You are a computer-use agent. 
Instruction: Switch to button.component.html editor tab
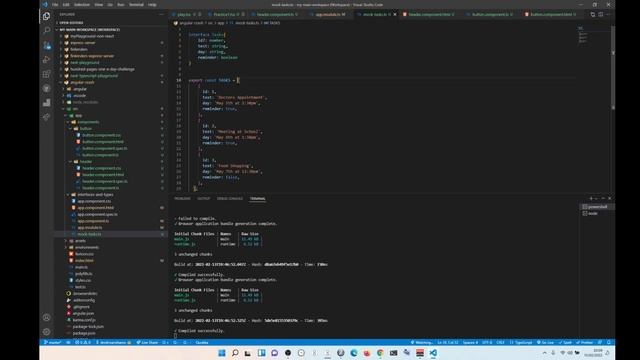coord(551,14)
